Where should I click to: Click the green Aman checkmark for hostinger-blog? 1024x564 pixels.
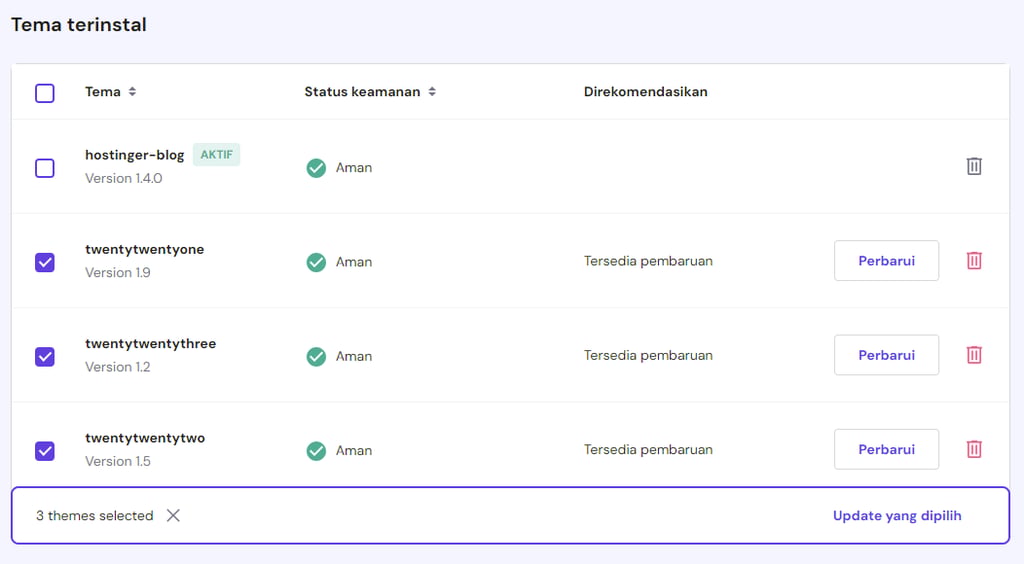pos(316,168)
